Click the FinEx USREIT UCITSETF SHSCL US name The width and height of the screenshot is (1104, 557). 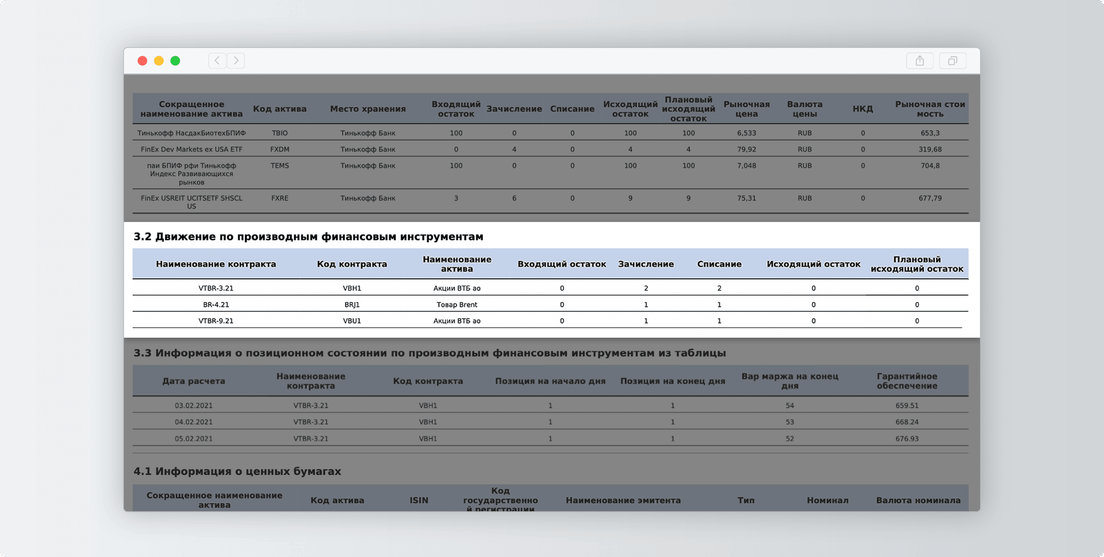click(x=192, y=202)
